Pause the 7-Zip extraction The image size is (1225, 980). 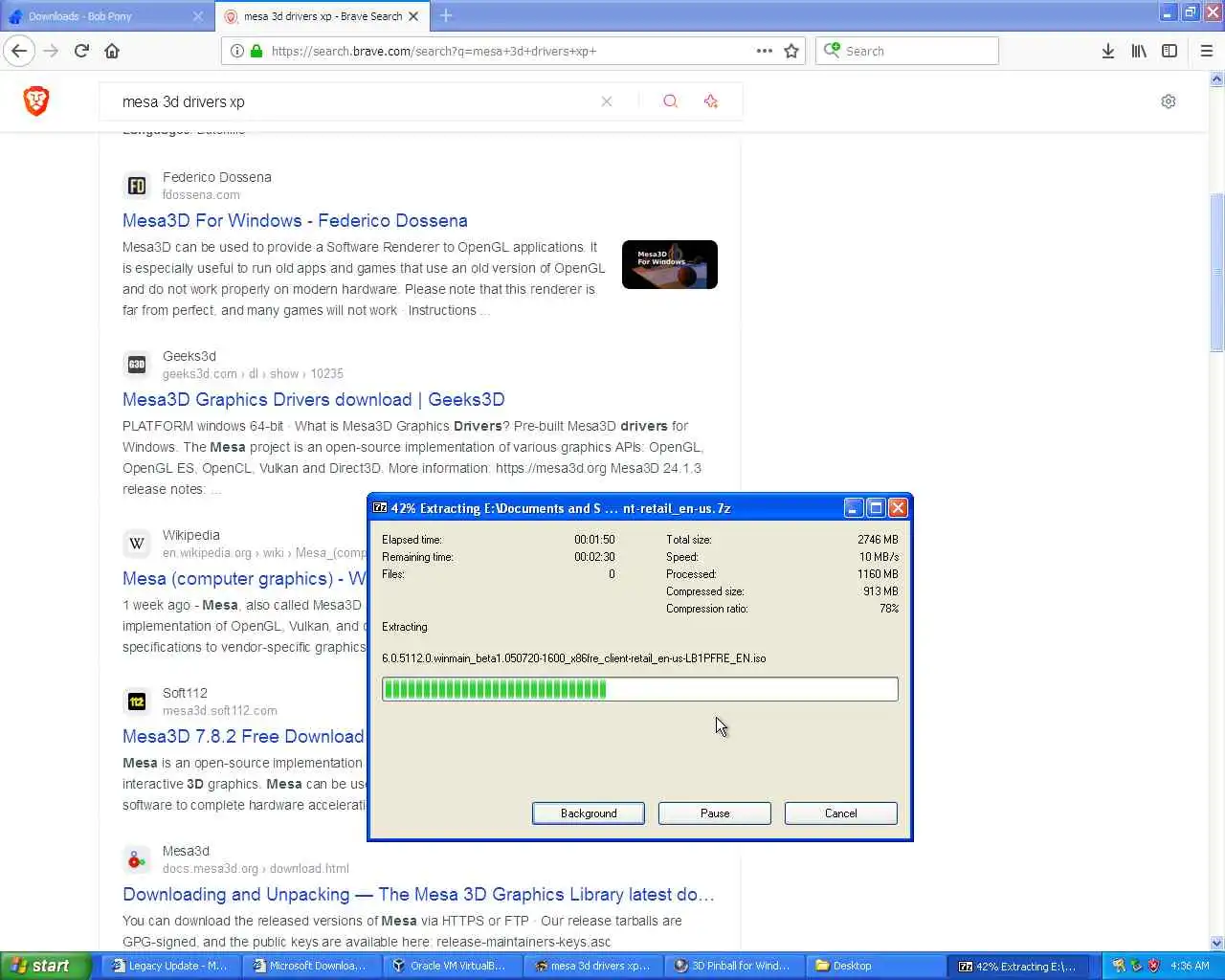click(x=715, y=813)
